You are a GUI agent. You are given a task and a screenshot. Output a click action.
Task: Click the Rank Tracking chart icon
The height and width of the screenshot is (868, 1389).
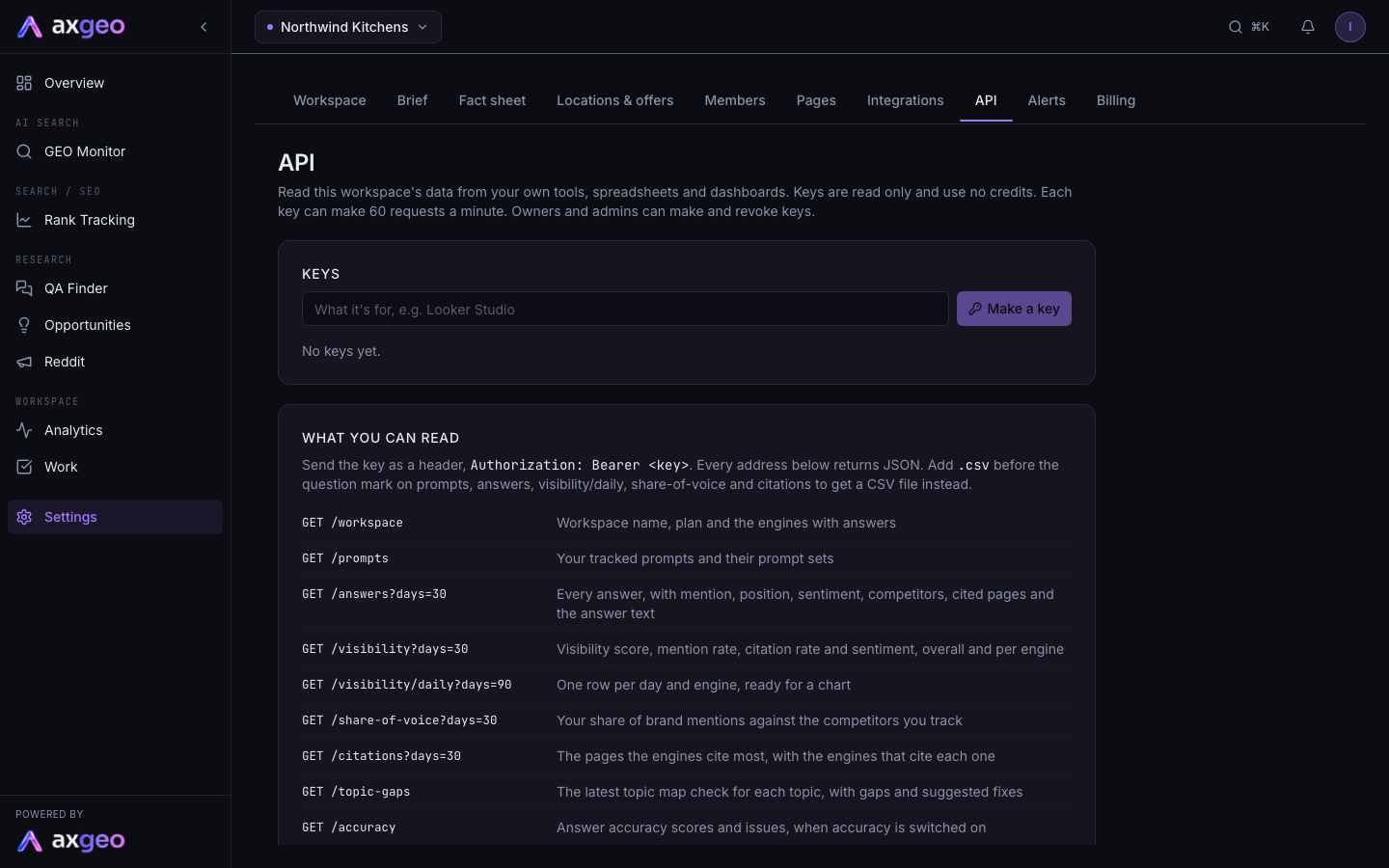24,220
